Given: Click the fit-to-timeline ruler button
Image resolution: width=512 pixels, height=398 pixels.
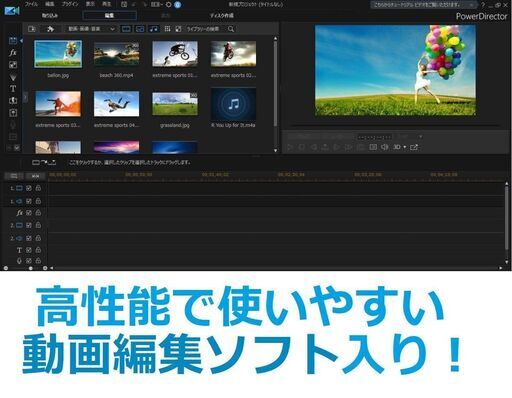Looking at the screenshot, I should coord(35,176).
